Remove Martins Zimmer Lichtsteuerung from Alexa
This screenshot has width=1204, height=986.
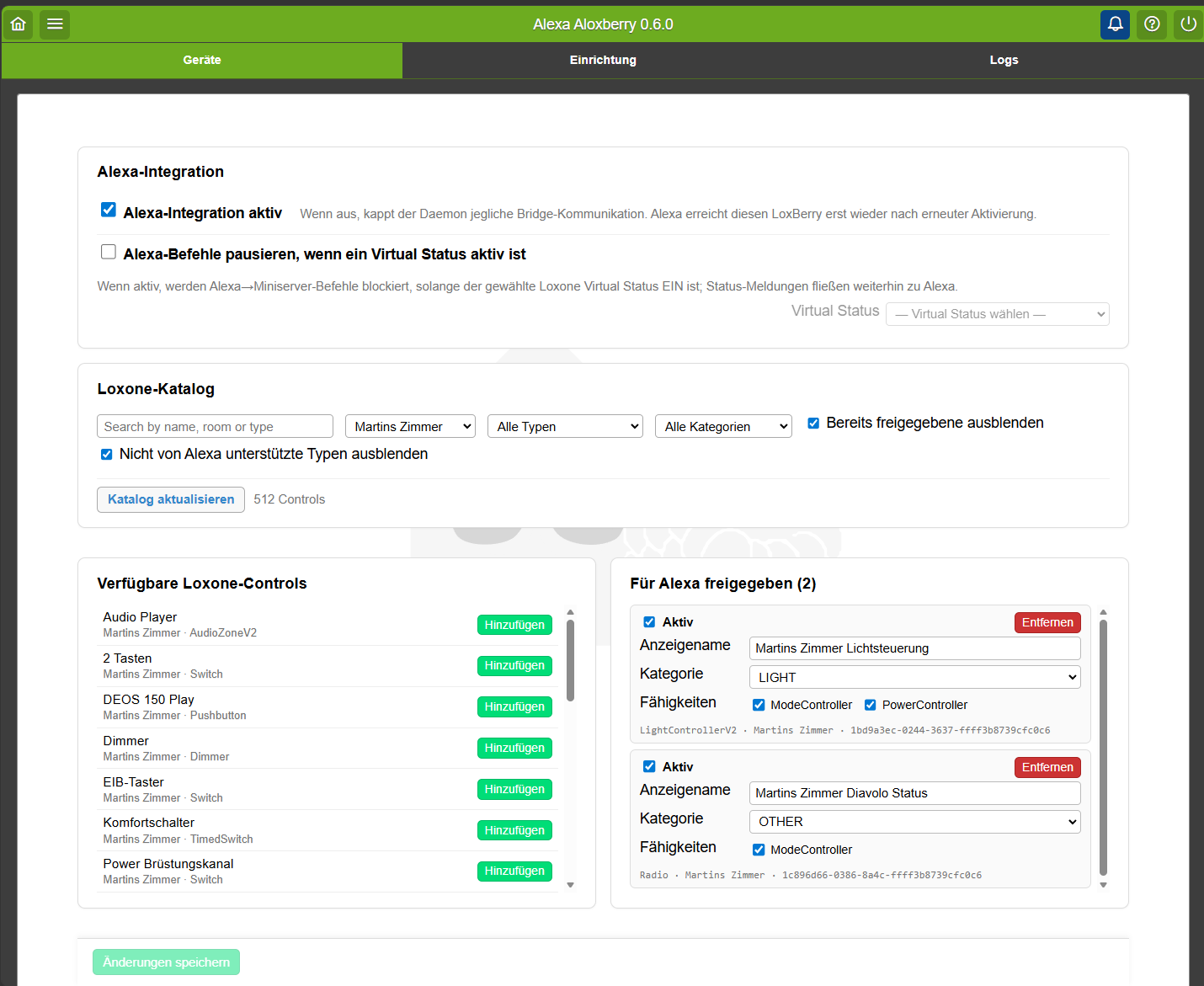(1047, 623)
